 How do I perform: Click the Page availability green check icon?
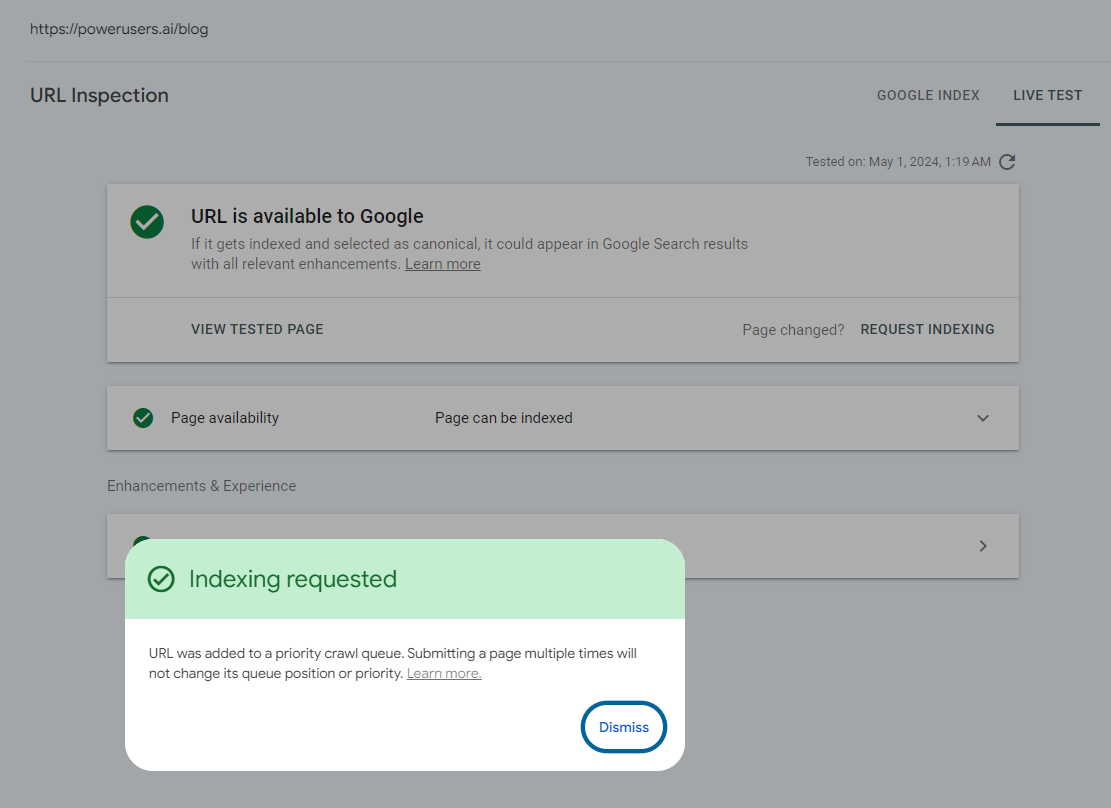click(x=143, y=418)
